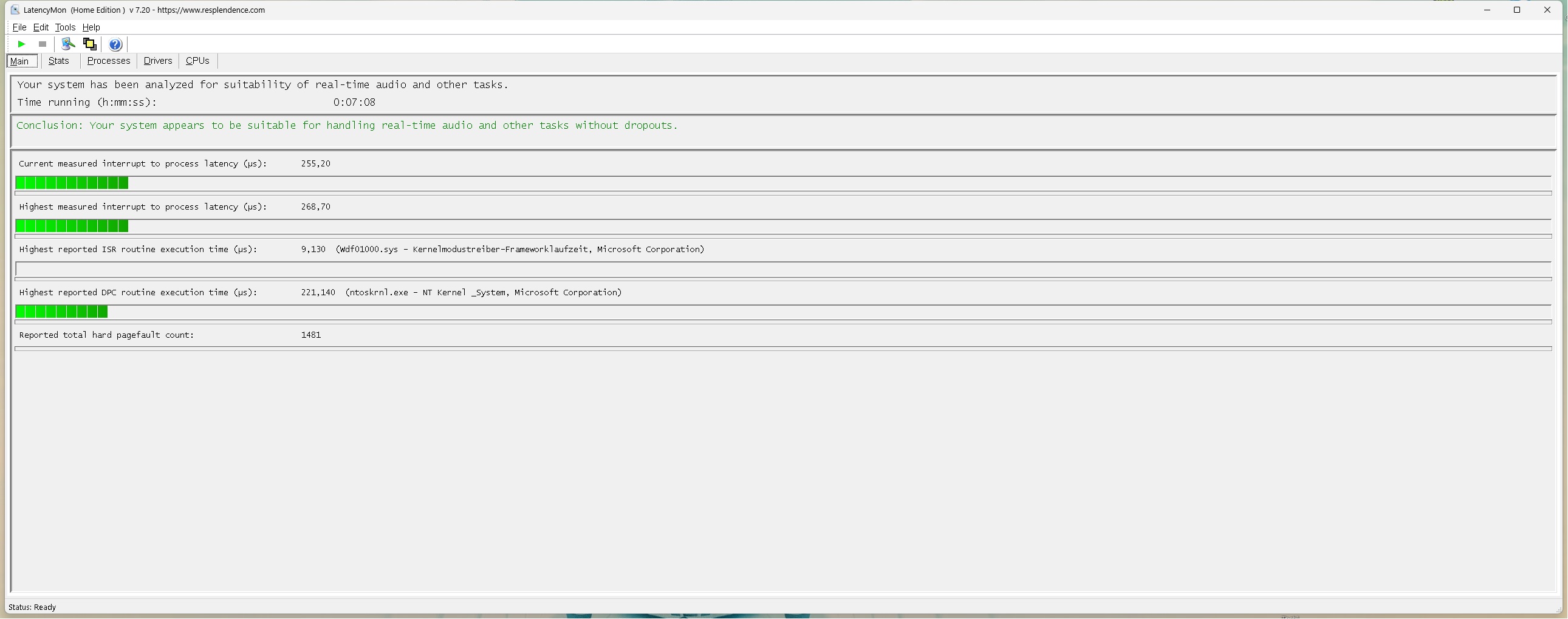Start monitoring with the green play icon
Viewport: 1568px width, 619px height.
[21, 44]
